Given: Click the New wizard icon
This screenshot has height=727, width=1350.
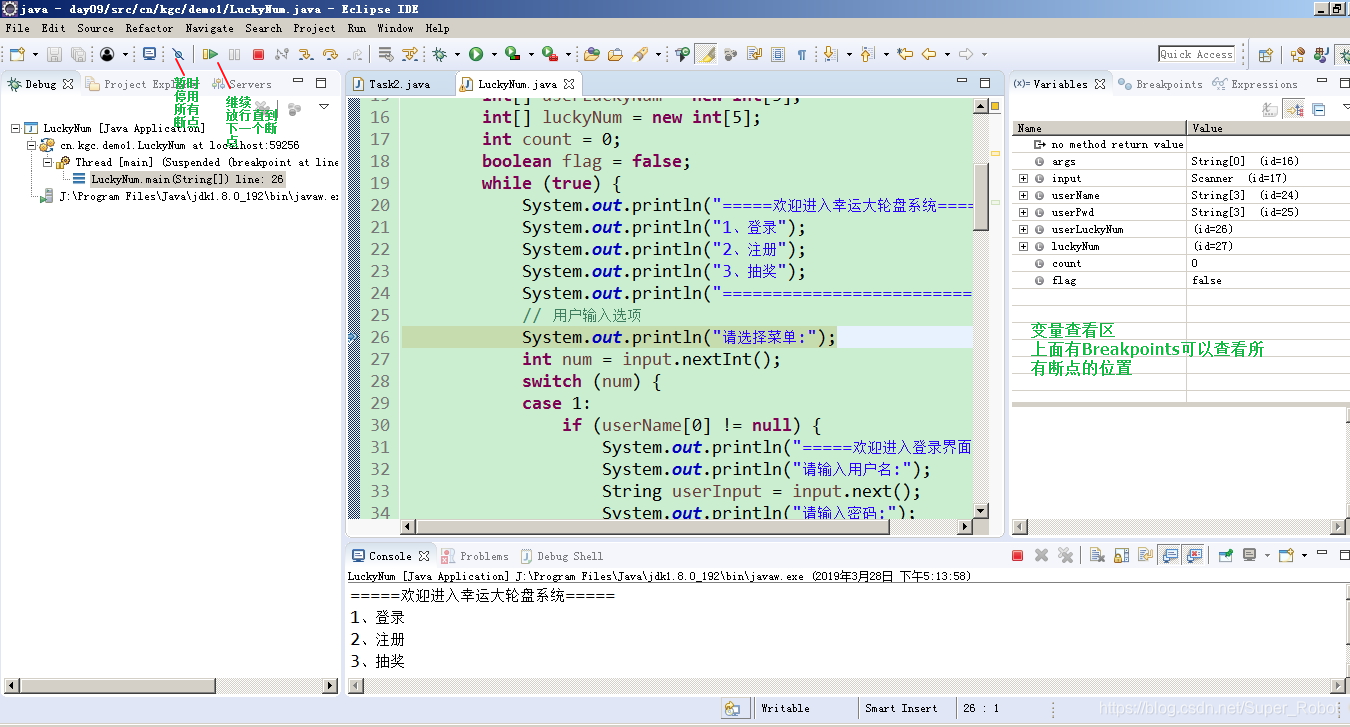Looking at the screenshot, I should coord(18,54).
